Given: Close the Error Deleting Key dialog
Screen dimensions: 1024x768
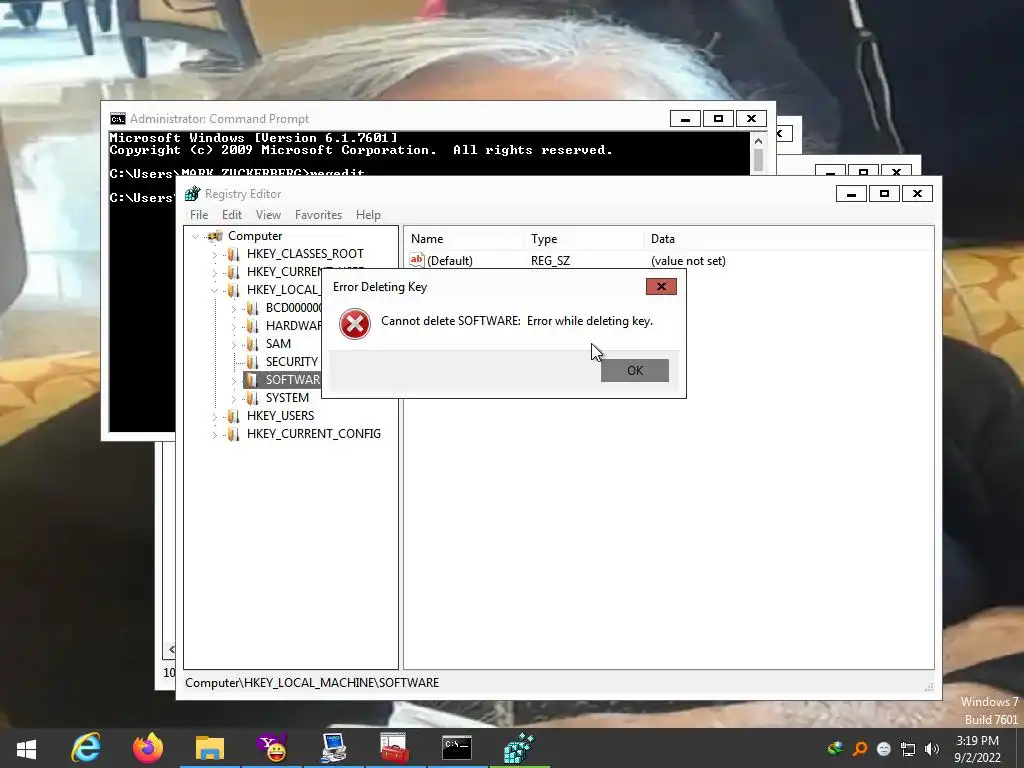Looking at the screenshot, I should tap(661, 287).
